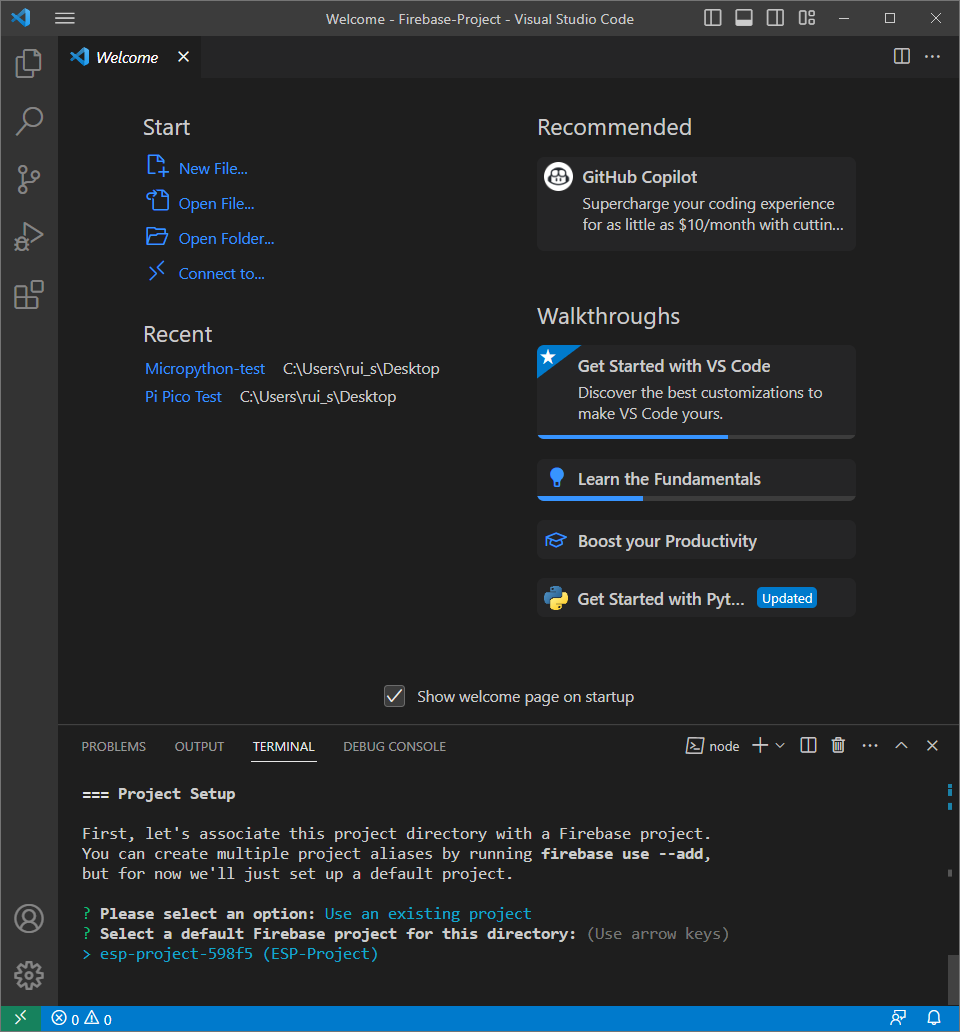Open recent folder Micropython-test
Viewport: 960px width, 1032px height.
[205, 369]
